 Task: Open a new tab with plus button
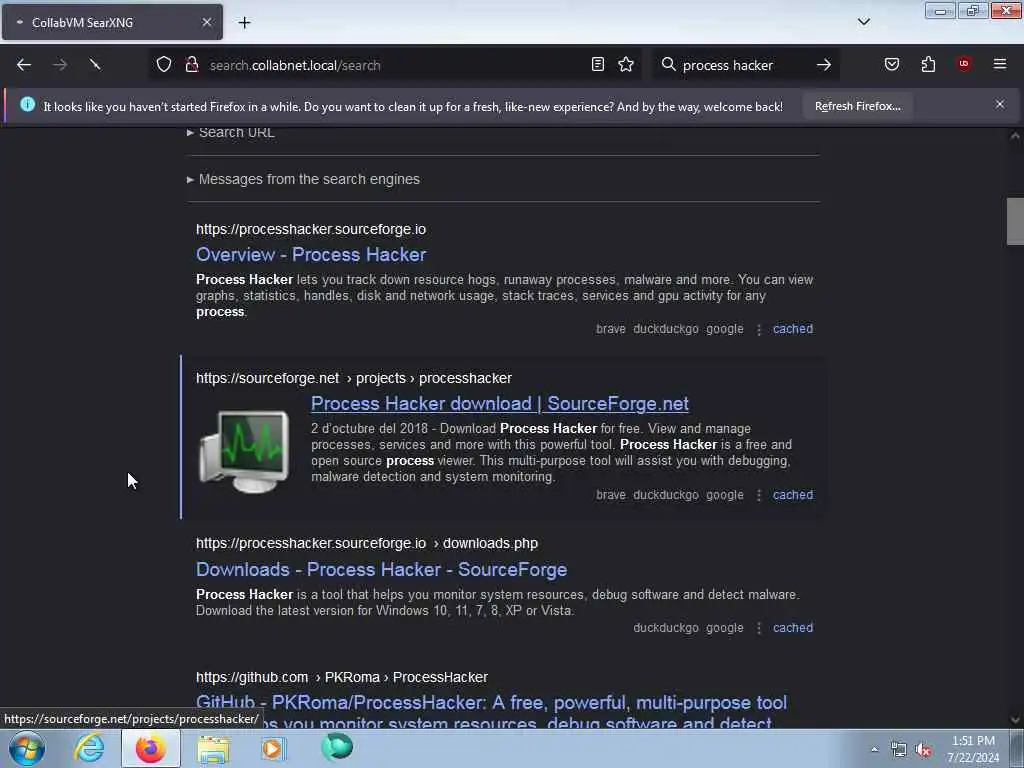coord(244,23)
